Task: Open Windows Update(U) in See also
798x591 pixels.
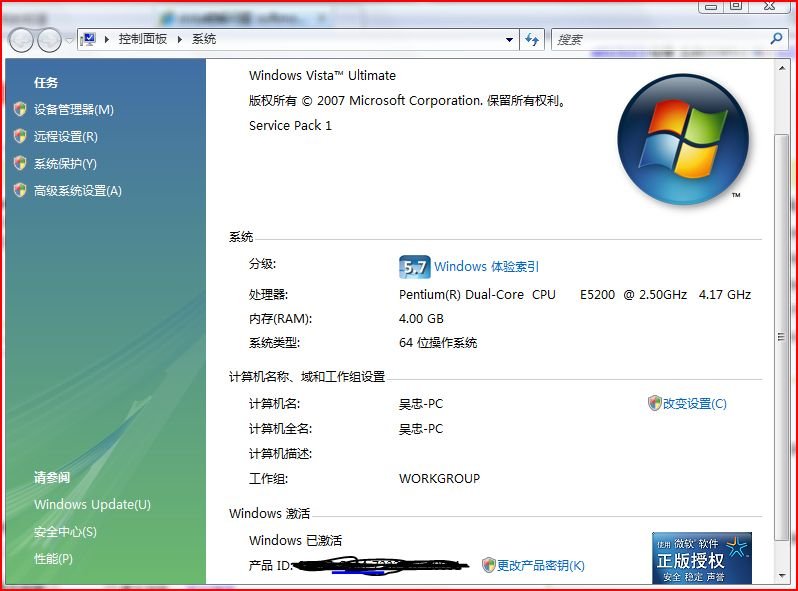Action: point(92,504)
